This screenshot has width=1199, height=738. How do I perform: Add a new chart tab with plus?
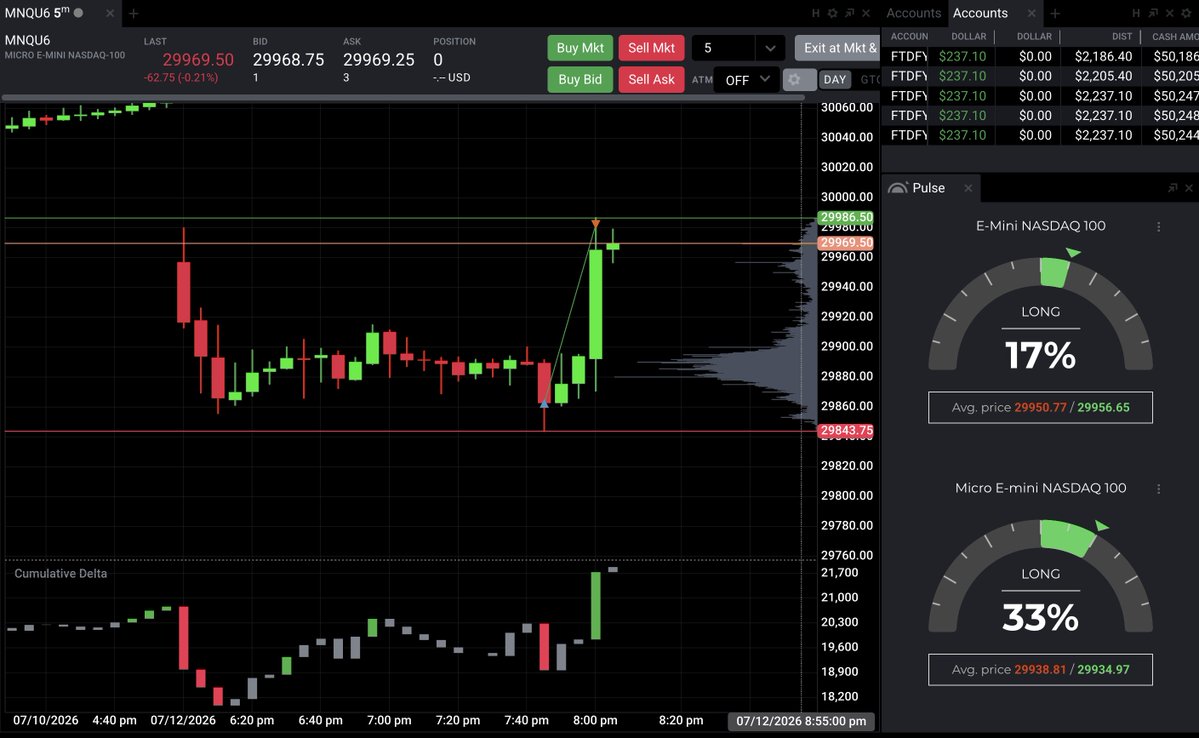133,13
